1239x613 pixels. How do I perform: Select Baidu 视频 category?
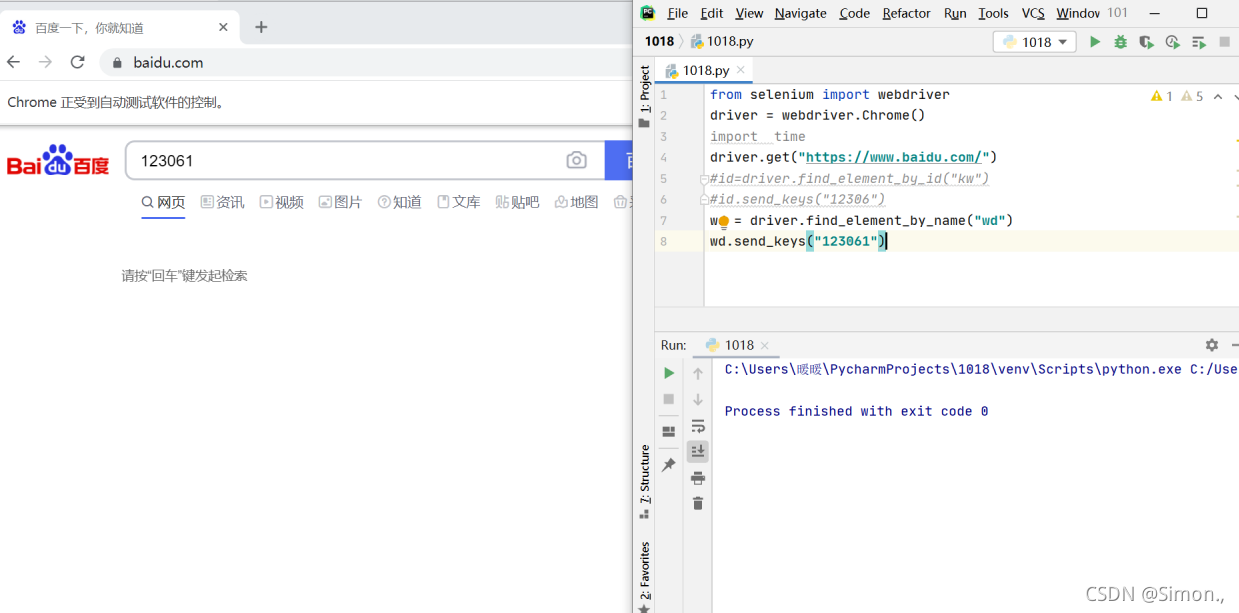tap(281, 202)
